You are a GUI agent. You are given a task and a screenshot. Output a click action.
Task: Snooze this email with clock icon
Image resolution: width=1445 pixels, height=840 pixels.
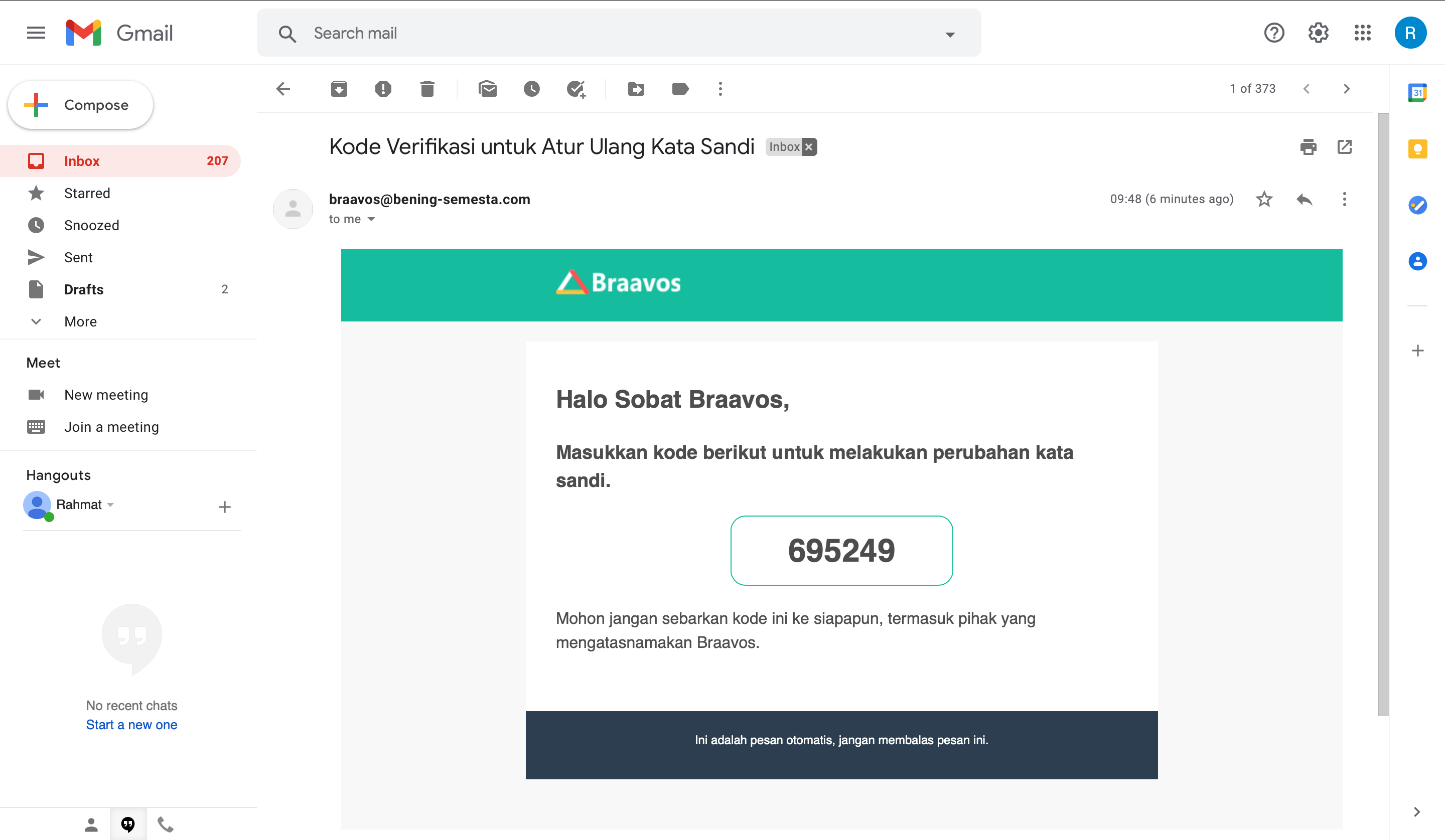(531, 89)
